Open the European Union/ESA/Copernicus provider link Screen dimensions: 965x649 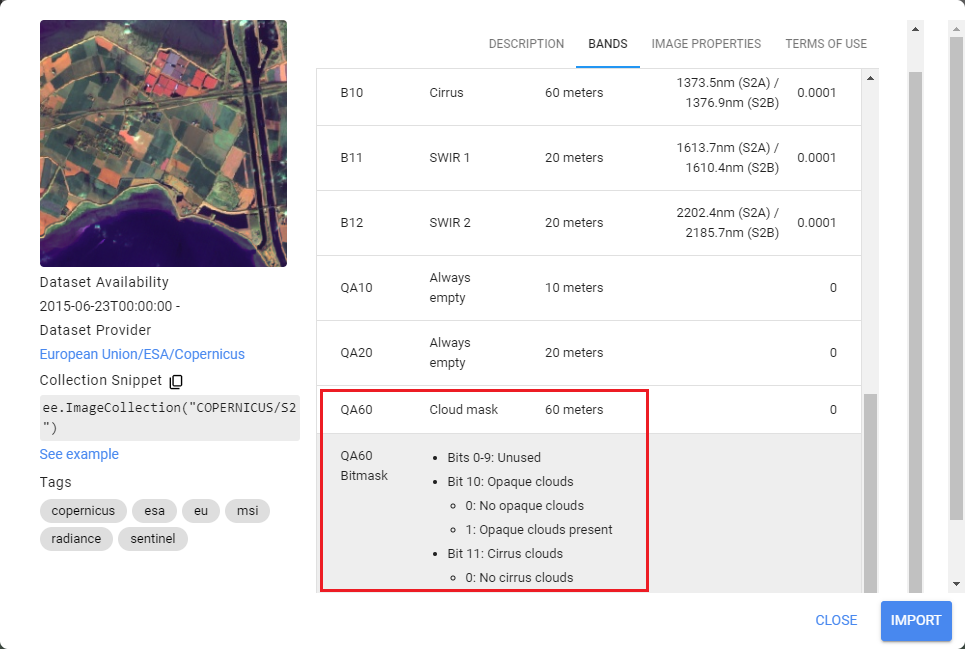point(142,354)
